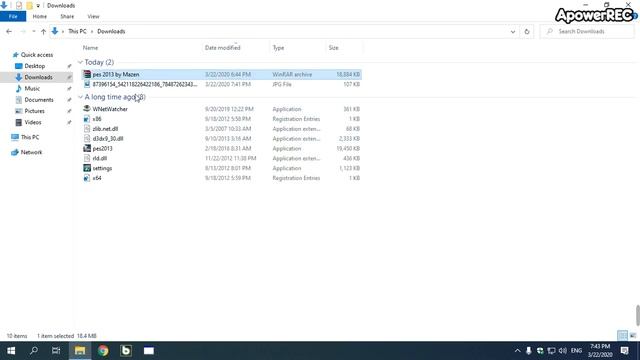Switch to details view layout

[622, 336]
